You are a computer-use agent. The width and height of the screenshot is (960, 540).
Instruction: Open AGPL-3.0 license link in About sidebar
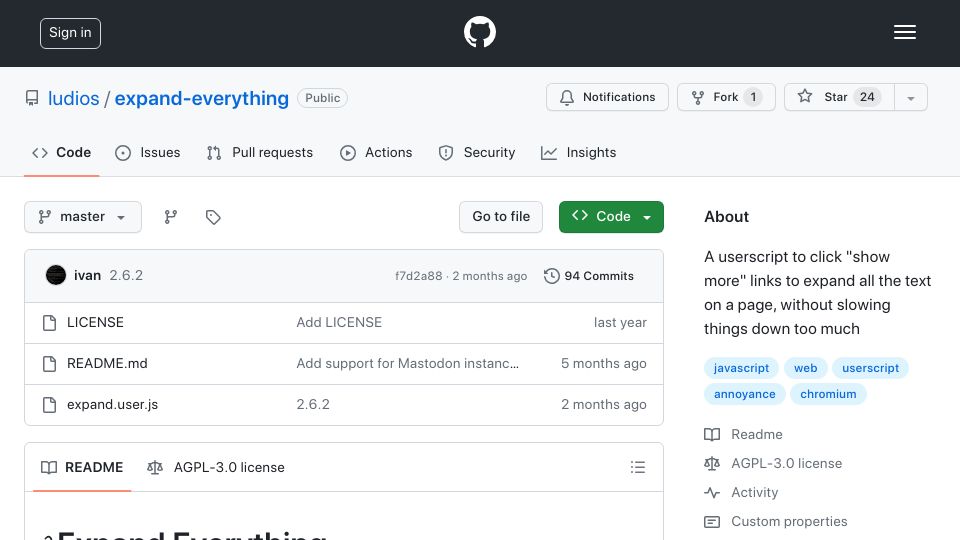click(773, 463)
